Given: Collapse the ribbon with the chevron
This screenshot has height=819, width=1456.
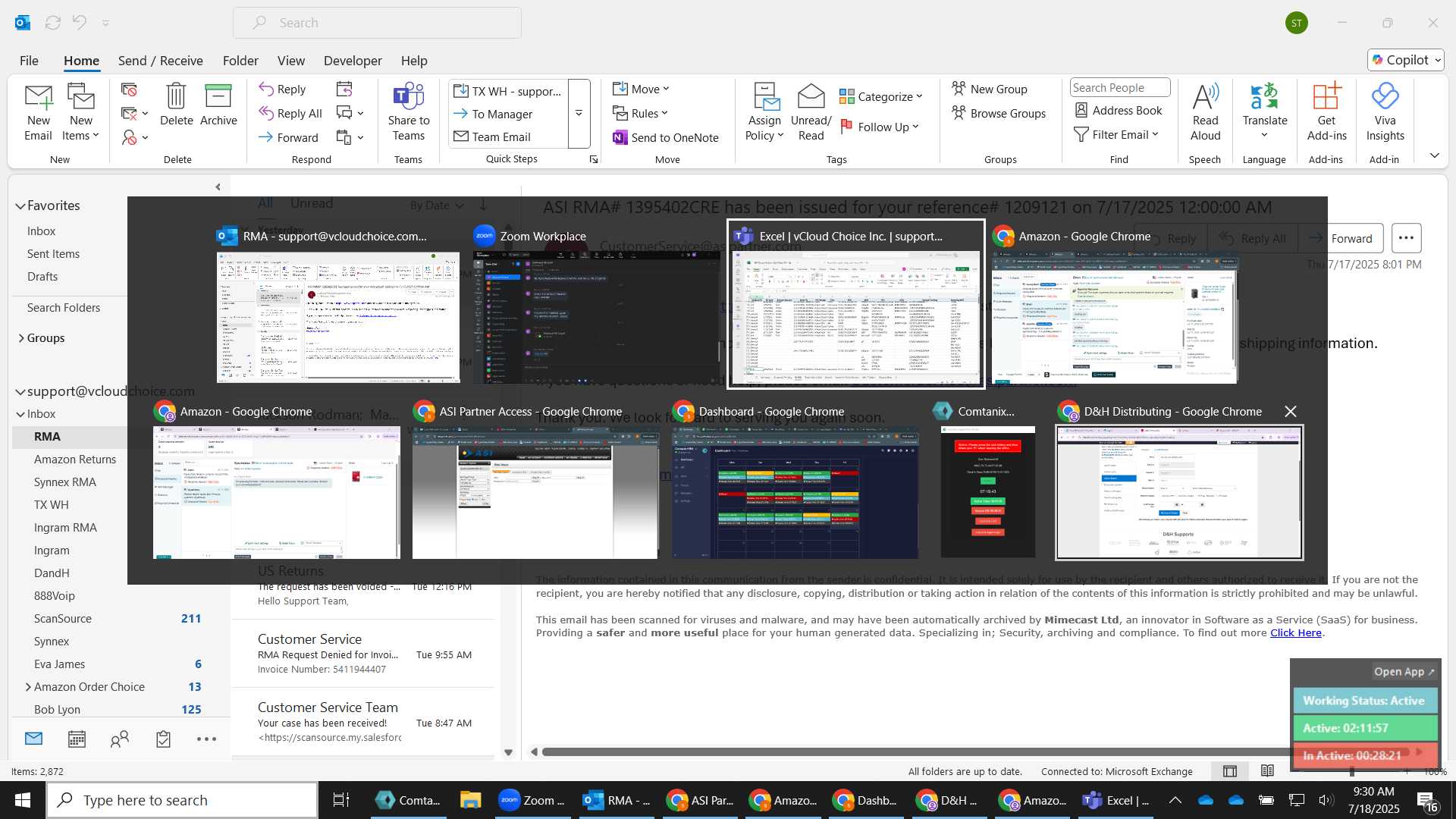Looking at the screenshot, I should tap(1434, 155).
